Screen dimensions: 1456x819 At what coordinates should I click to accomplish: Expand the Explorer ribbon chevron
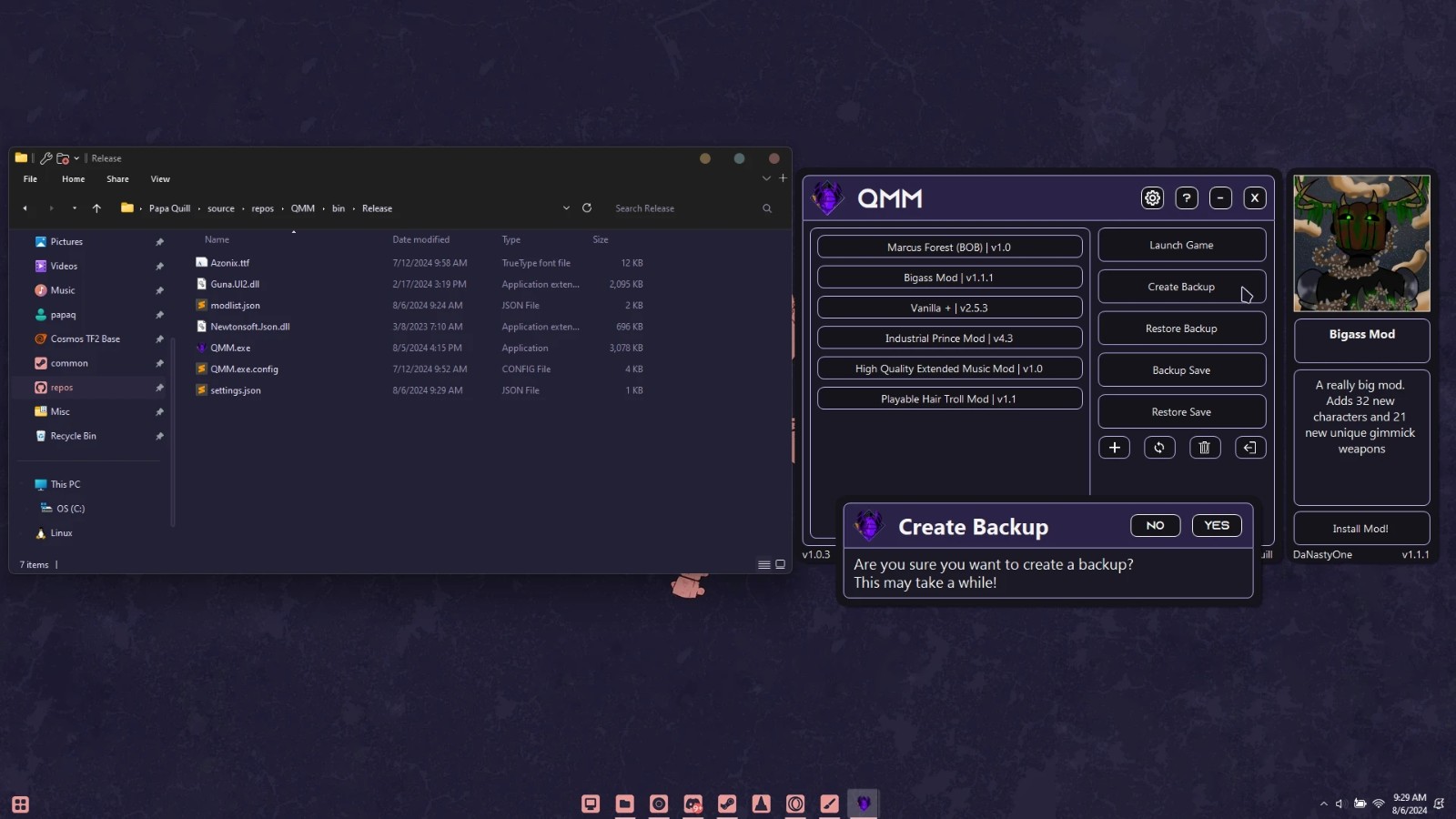766,178
